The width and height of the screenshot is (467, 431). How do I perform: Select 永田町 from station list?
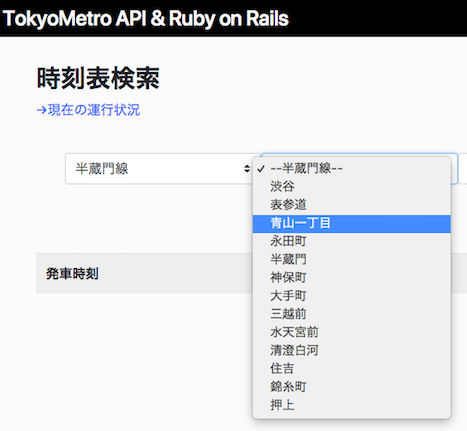352,241
